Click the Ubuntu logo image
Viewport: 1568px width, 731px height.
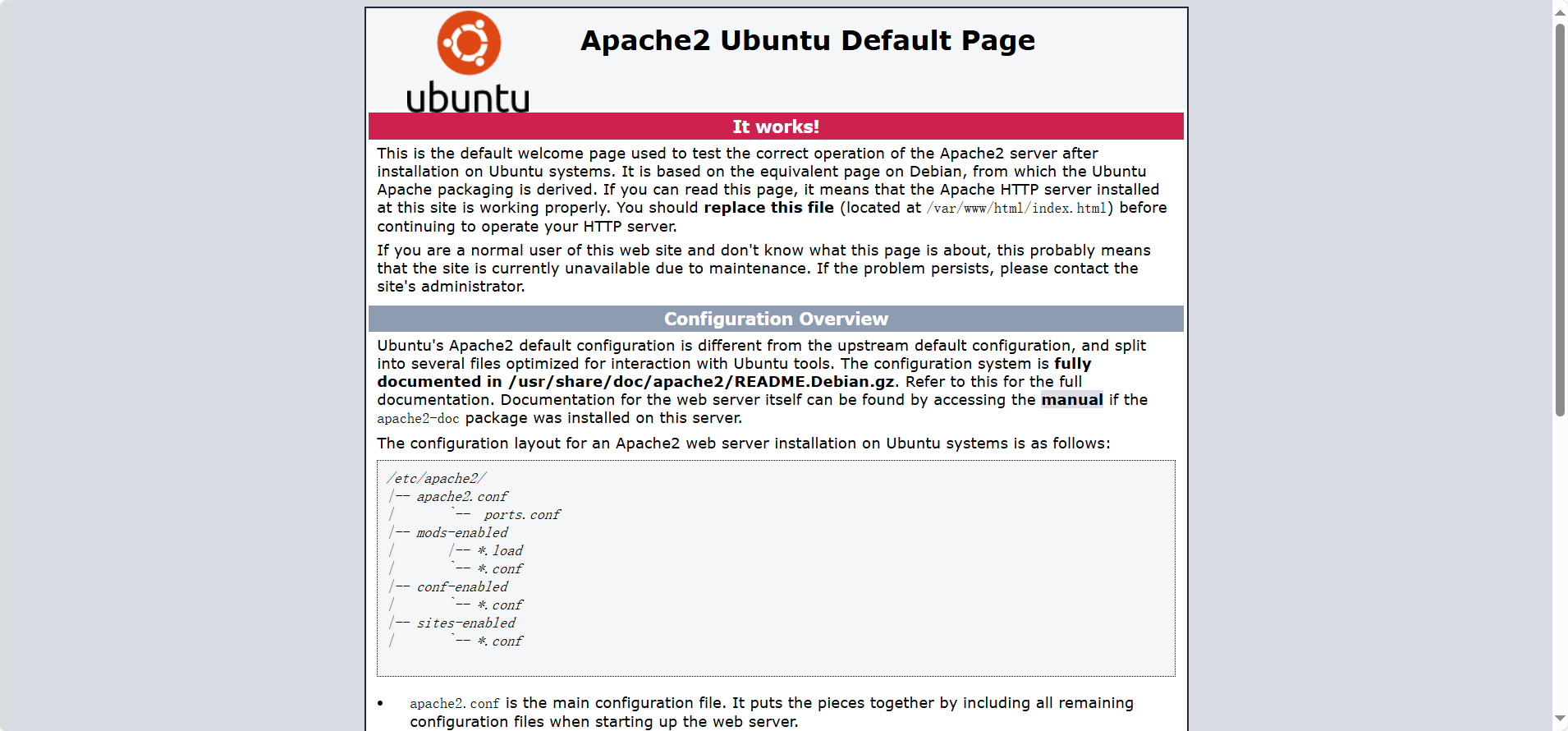(468, 62)
